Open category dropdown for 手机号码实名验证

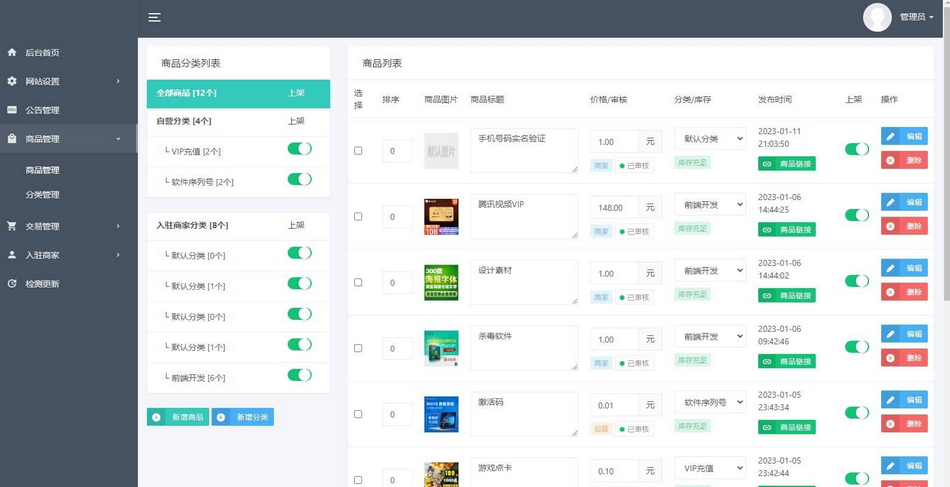coord(710,139)
